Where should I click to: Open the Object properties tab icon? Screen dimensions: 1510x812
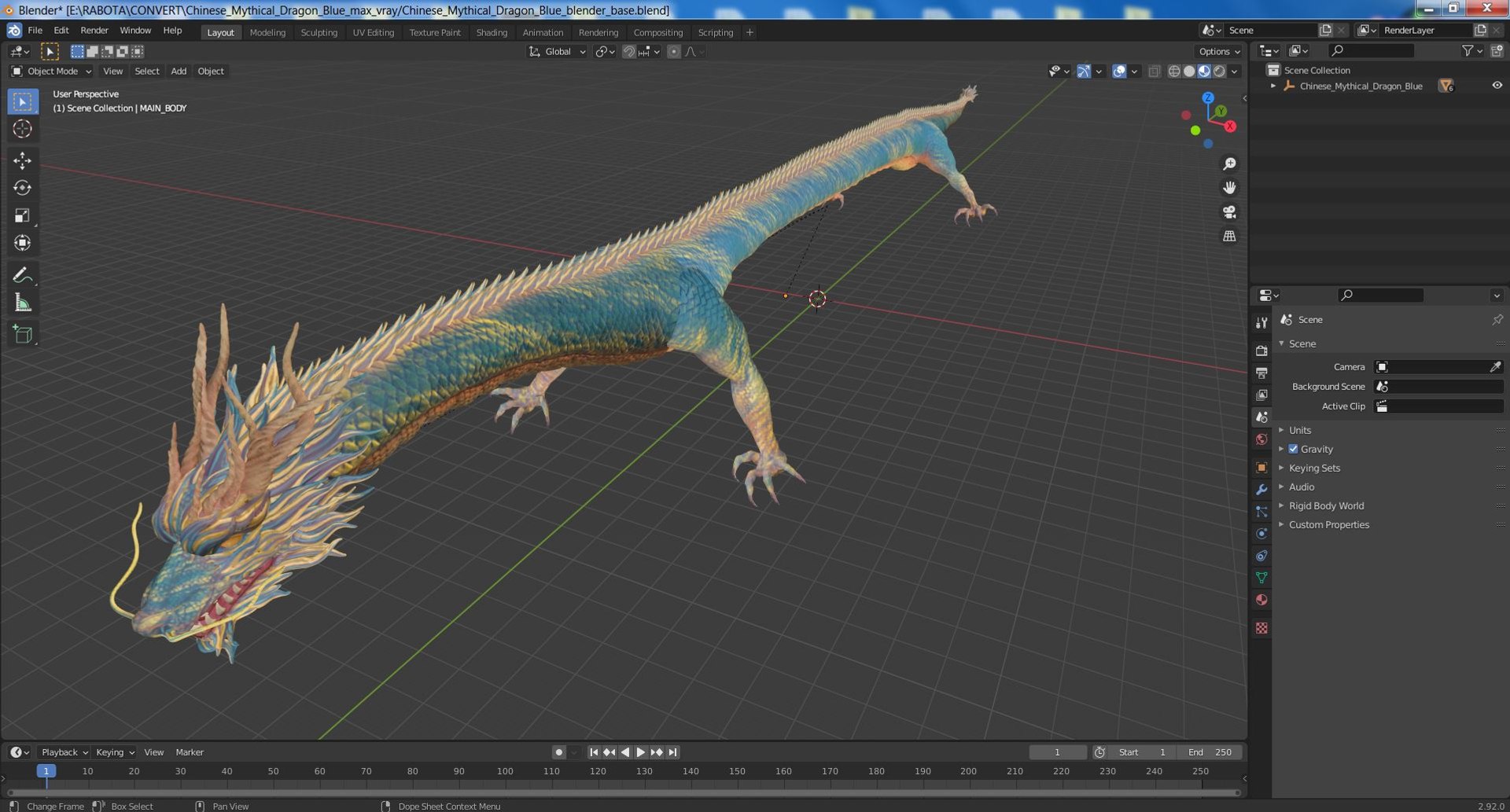(x=1261, y=468)
